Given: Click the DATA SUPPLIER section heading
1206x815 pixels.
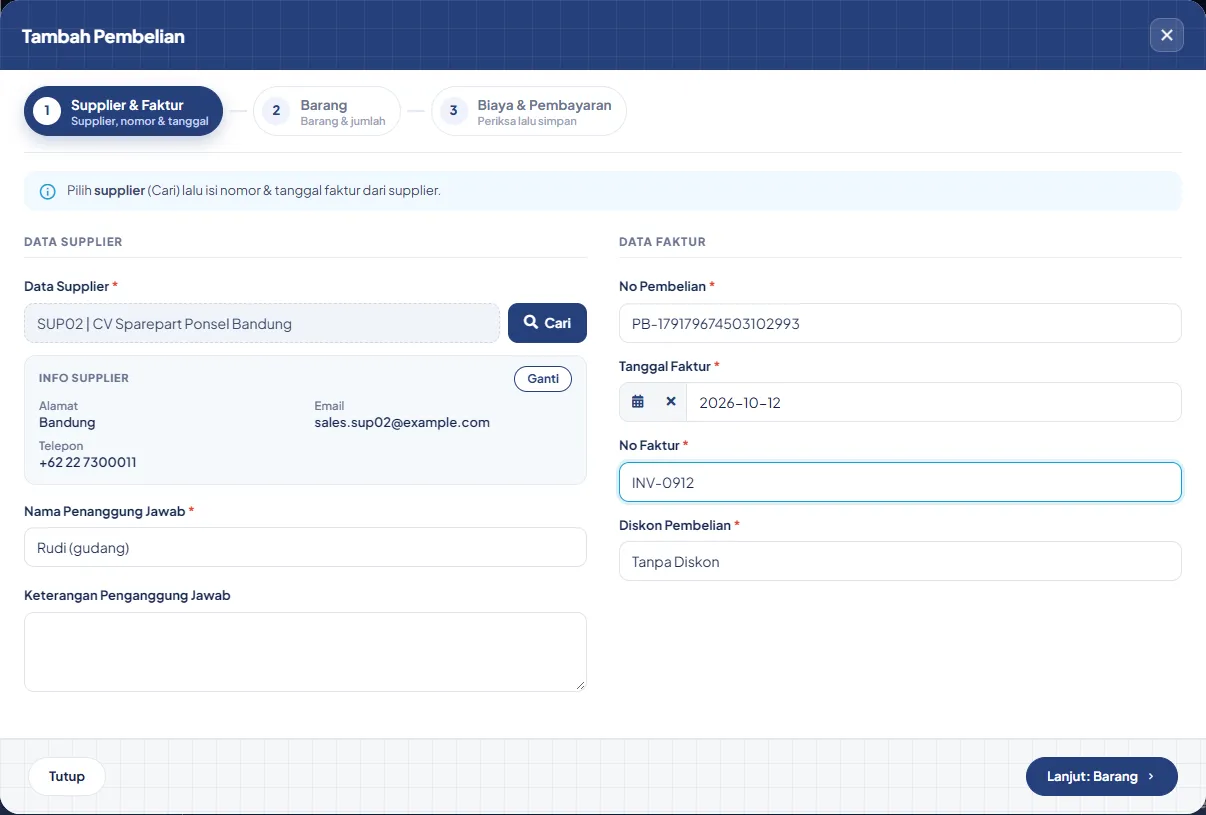Looking at the screenshot, I should [73, 242].
